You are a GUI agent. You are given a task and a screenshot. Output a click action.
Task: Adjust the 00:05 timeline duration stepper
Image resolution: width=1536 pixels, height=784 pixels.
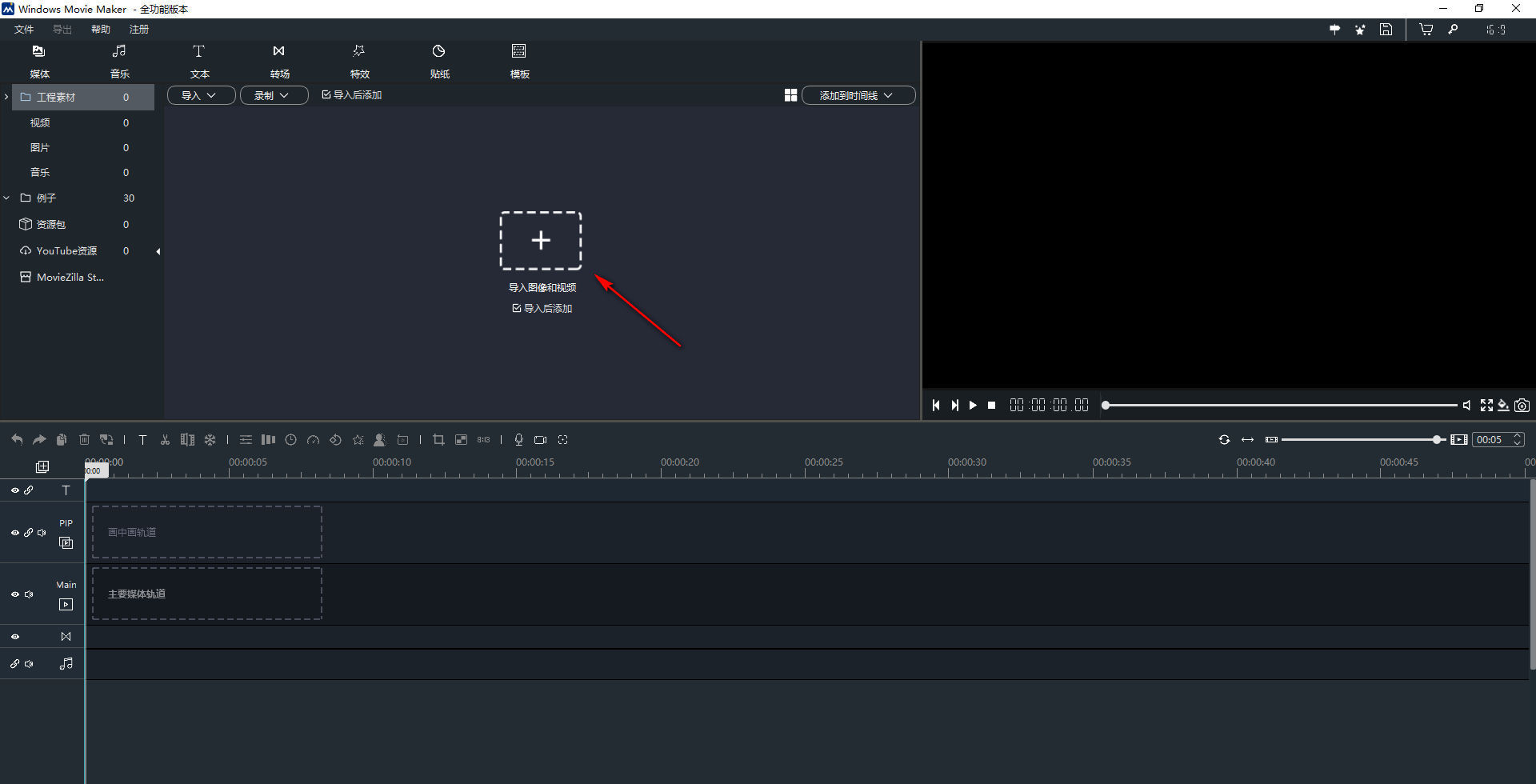1517,439
